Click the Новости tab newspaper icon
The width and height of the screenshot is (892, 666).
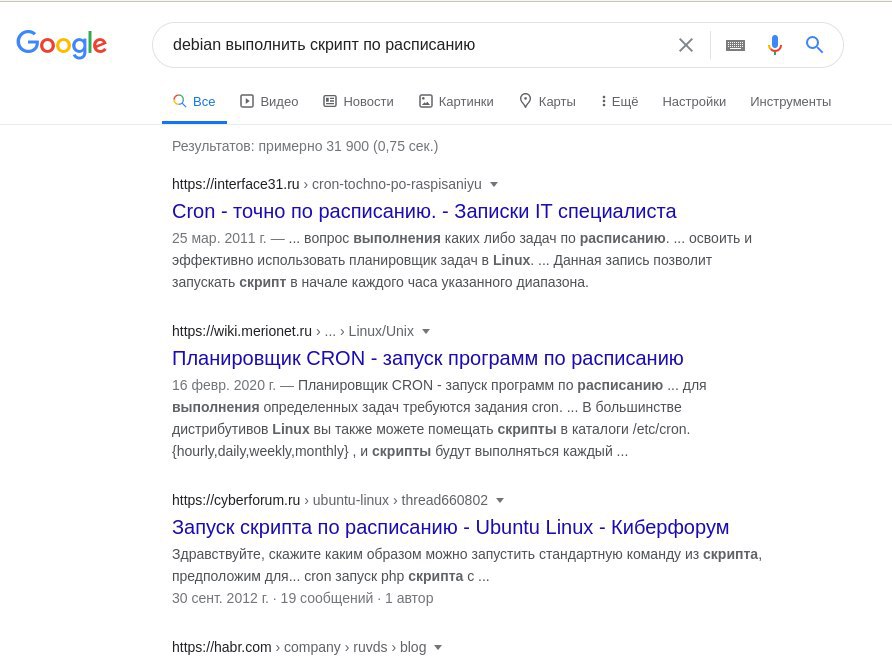pyautogui.click(x=330, y=101)
